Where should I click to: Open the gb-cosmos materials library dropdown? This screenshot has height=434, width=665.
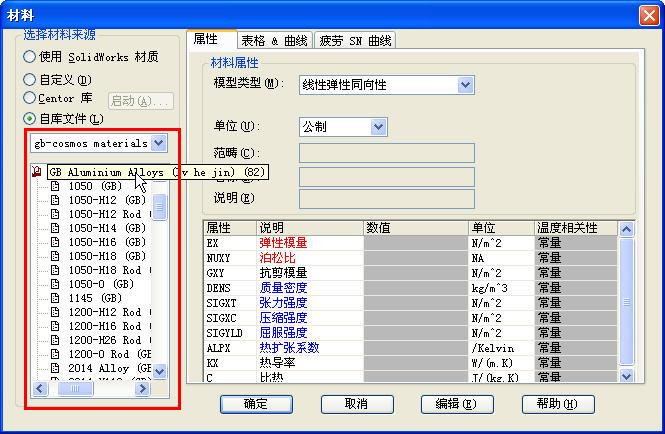point(159,143)
